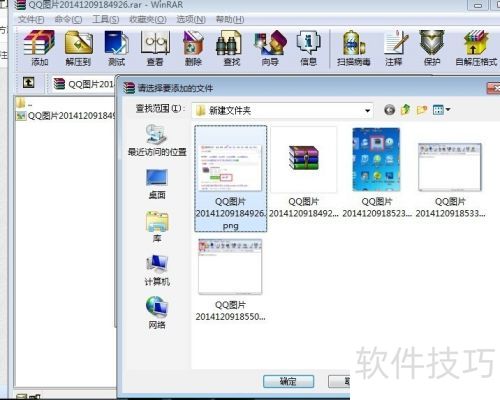Select Computer (计算机) in sidebar
The height and width of the screenshot is (400, 500).
click(157, 270)
